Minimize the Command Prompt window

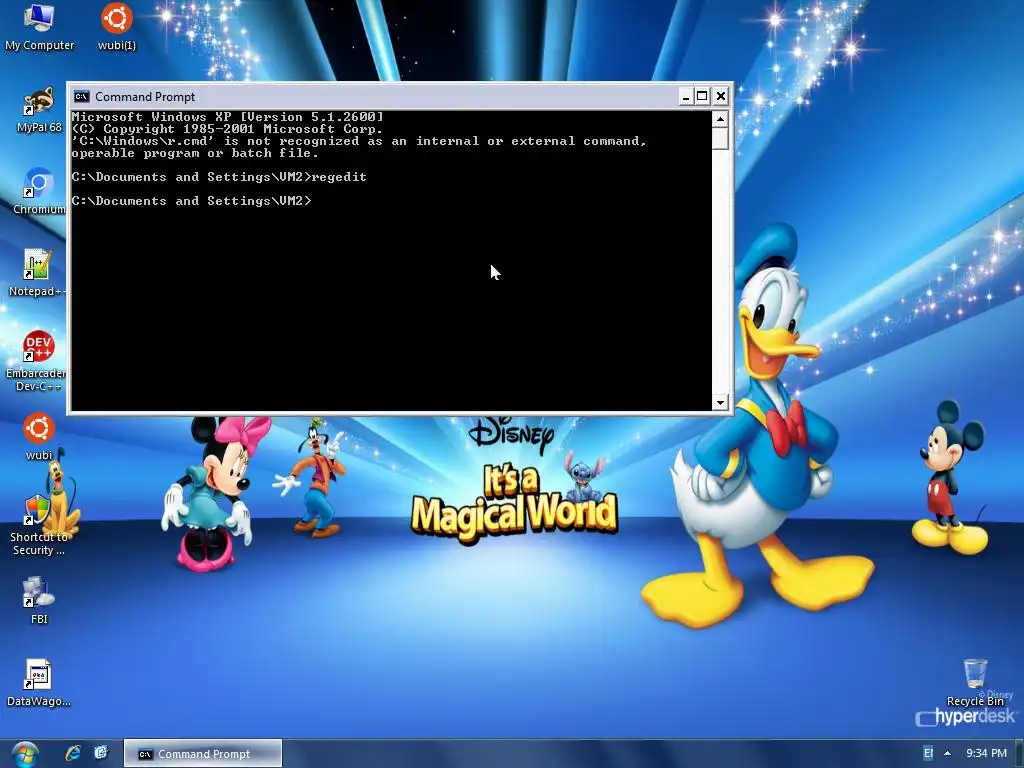click(685, 97)
